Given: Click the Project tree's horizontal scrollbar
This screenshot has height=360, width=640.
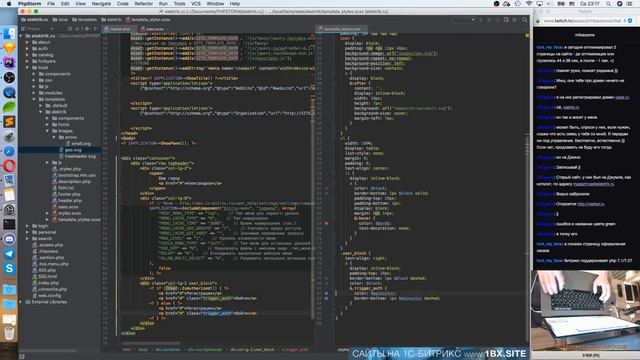Looking at the screenshot, I should click(x=49, y=350).
